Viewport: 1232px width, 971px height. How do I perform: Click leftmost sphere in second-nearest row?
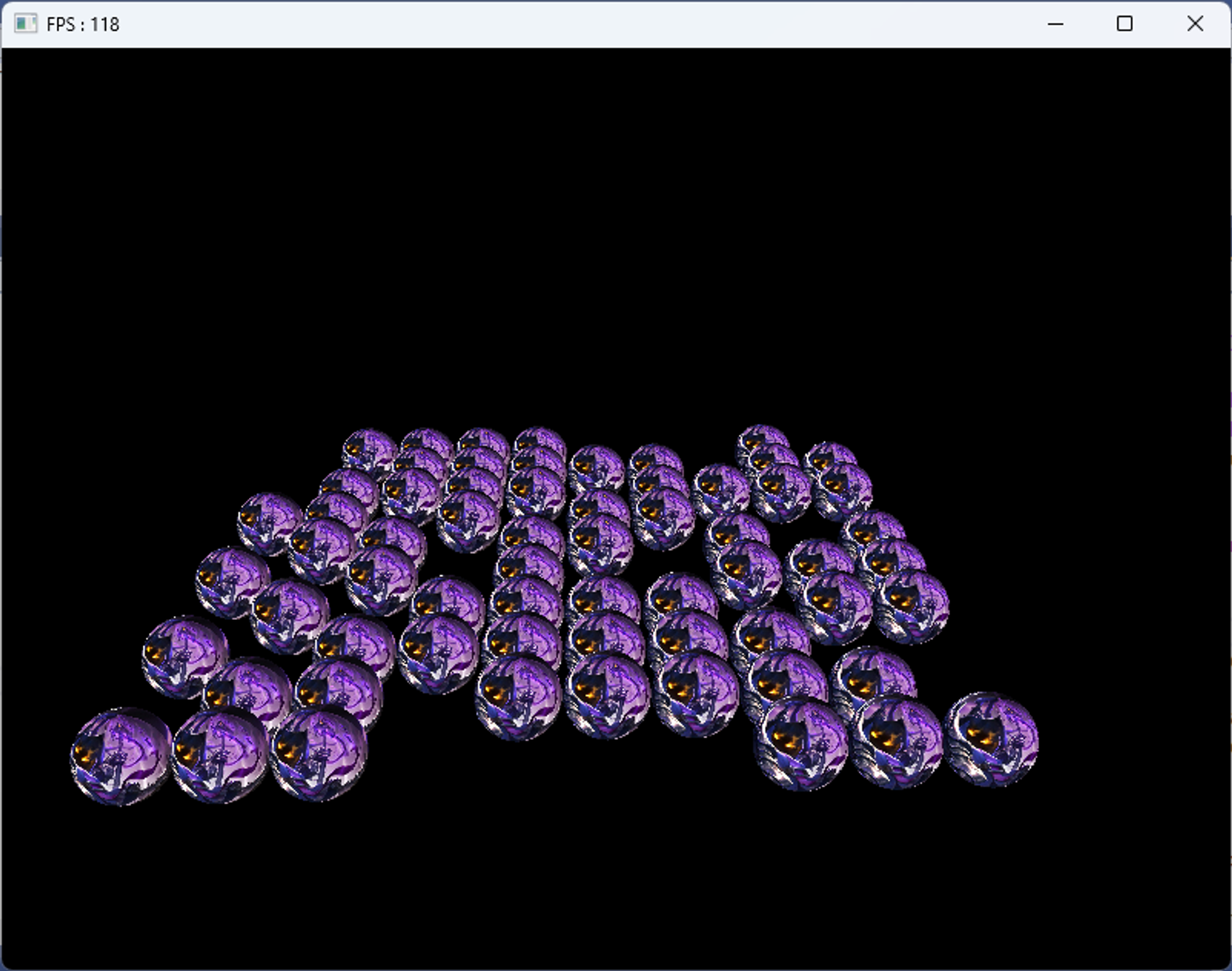pos(185,657)
